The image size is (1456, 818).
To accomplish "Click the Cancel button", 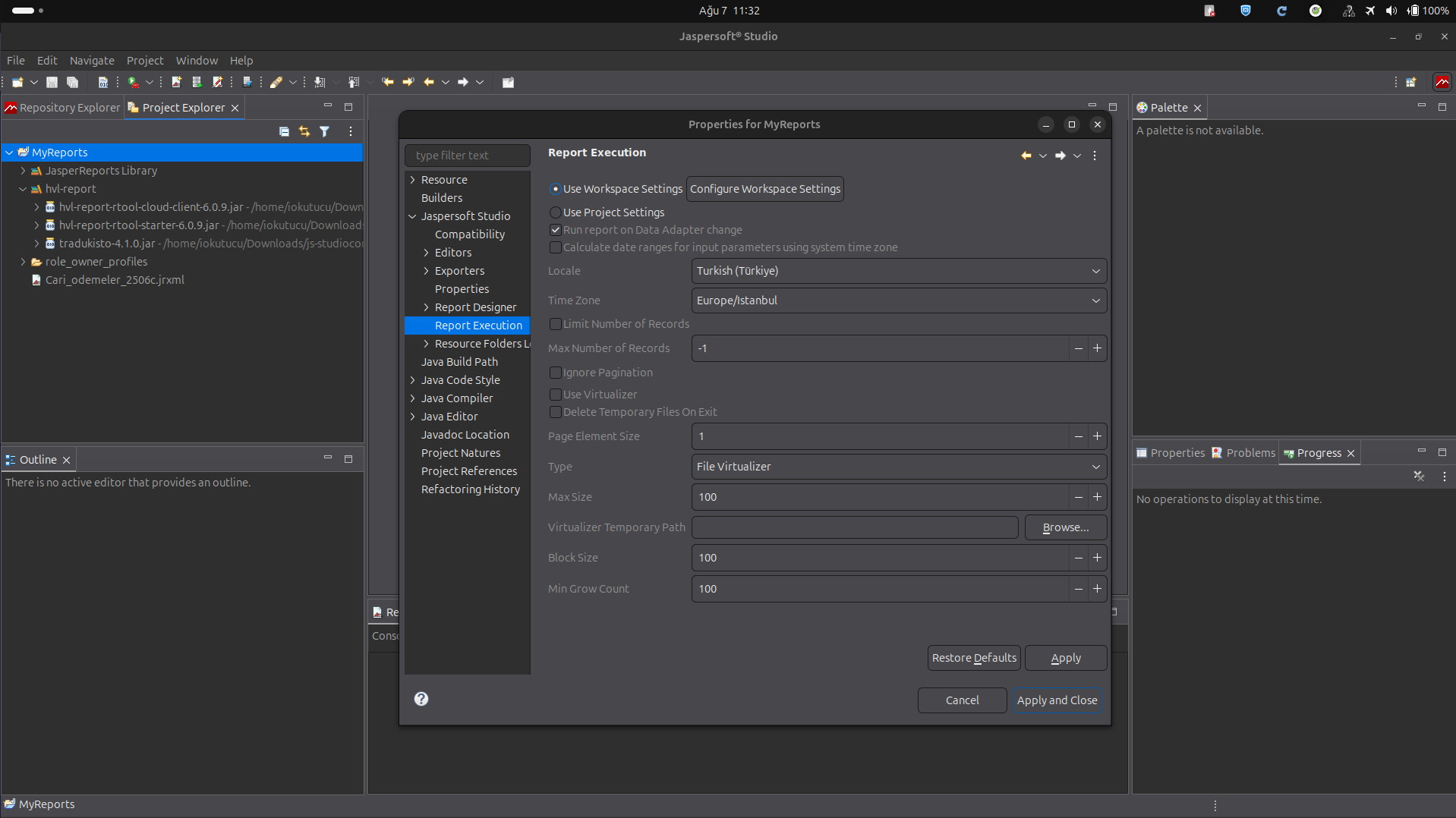I will [962, 700].
